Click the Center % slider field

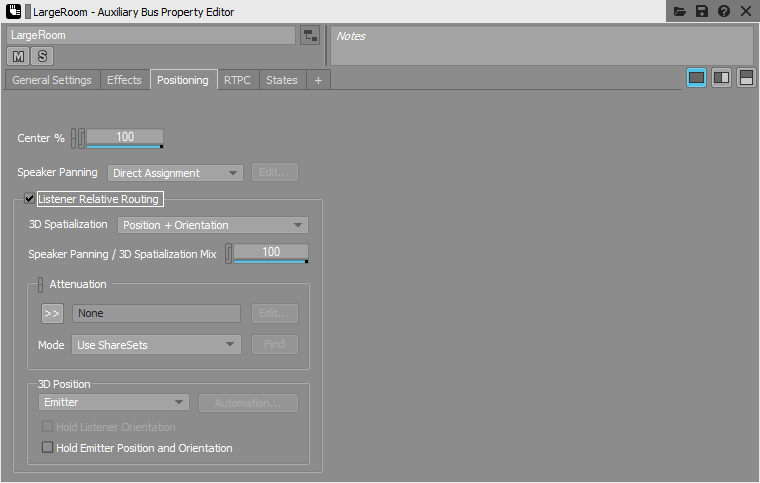point(124,137)
